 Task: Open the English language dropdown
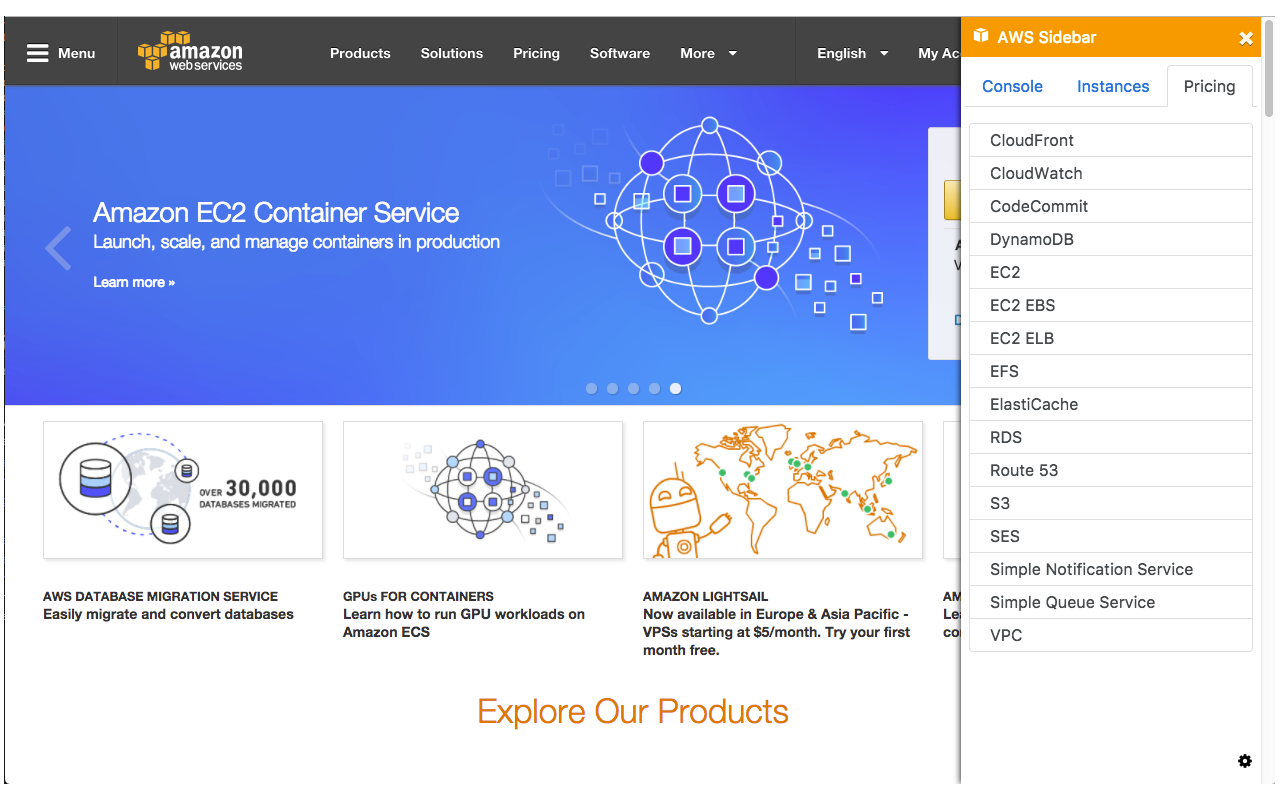(851, 53)
